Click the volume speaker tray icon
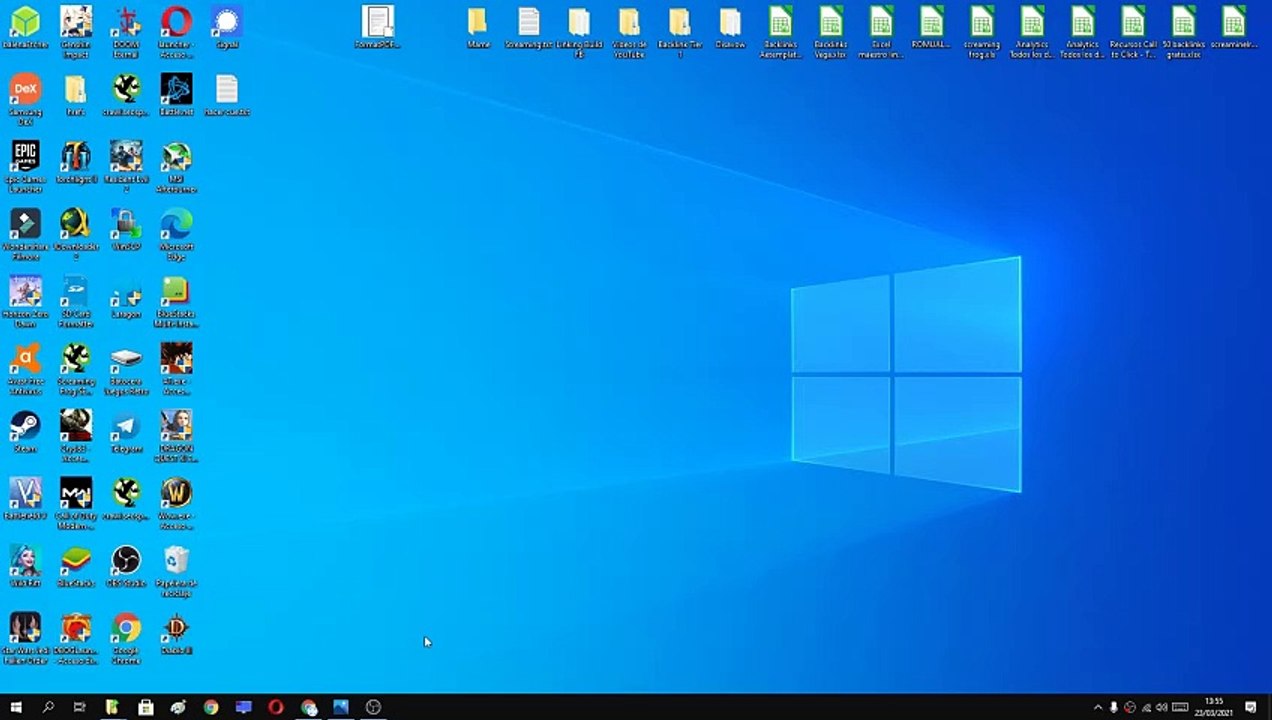 pos(1162,707)
